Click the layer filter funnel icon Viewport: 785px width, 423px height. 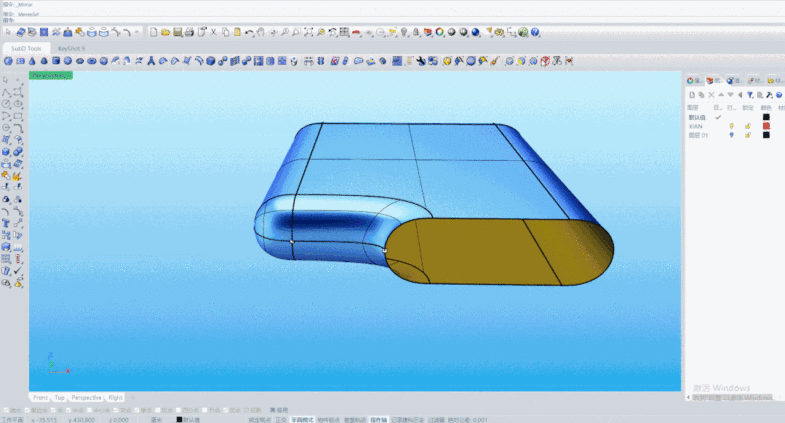[749, 94]
